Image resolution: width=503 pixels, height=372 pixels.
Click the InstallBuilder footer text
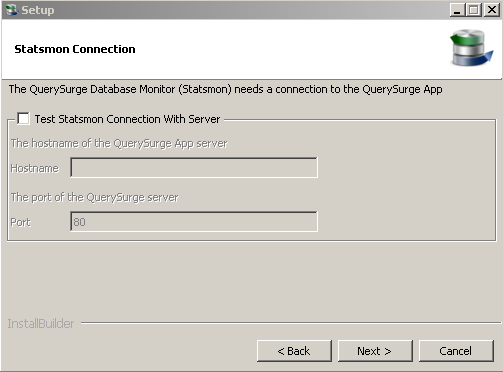[41, 324]
